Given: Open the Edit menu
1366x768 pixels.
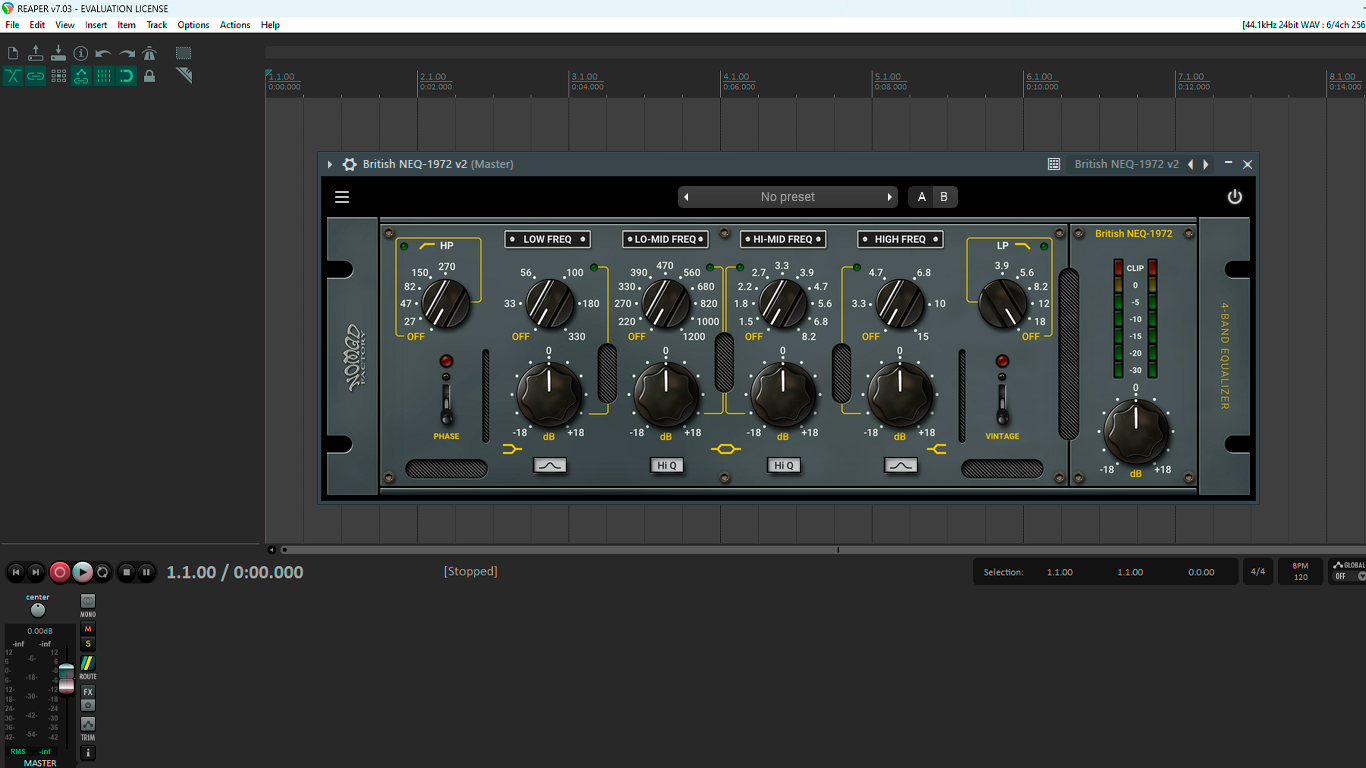Looking at the screenshot, I should click(37, 25).
